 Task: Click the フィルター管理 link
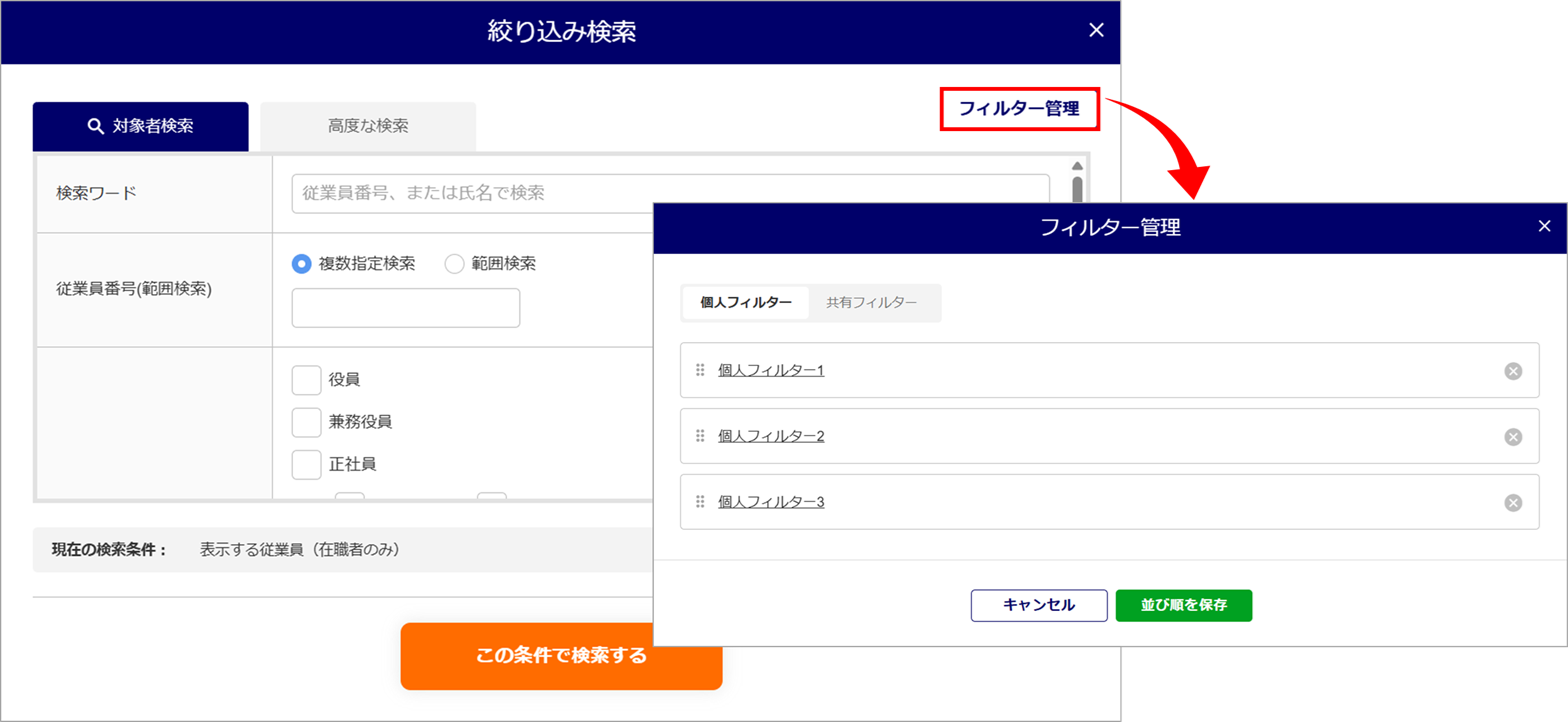[1019, 109]
